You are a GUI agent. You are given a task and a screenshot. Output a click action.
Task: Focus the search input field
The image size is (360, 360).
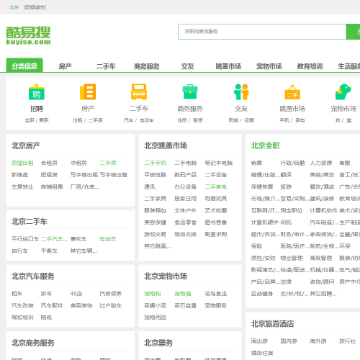tap(262, 32)
